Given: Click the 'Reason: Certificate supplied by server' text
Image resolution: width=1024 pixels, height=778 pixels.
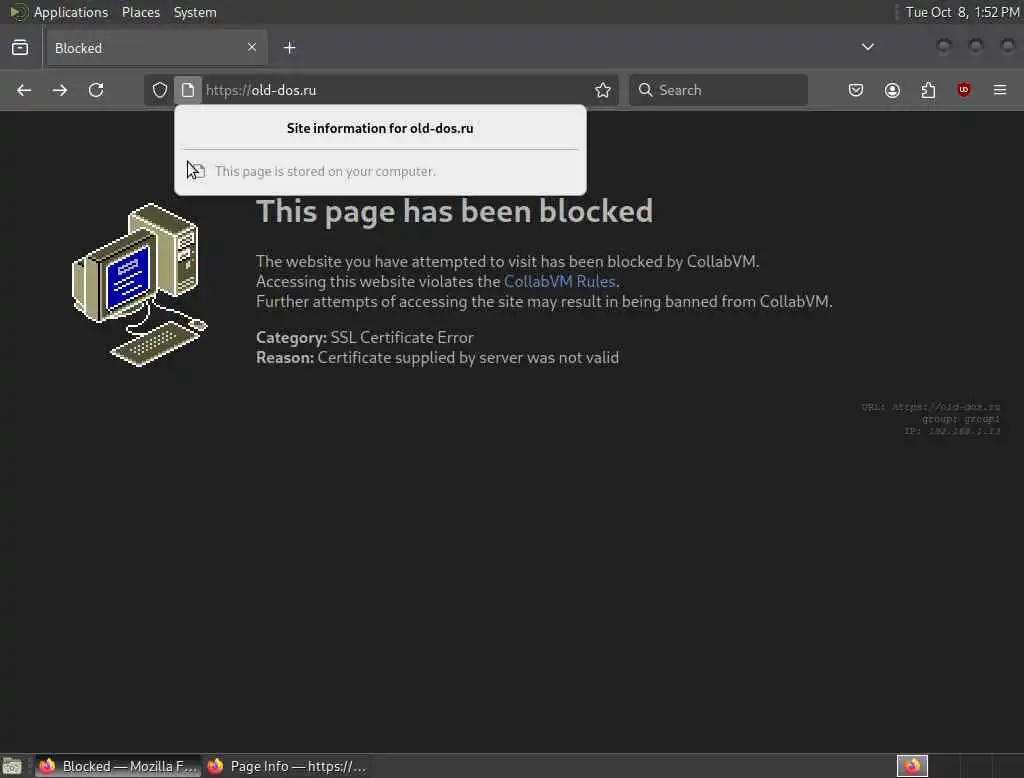Looking at the screenshot, I should point(438,358).
